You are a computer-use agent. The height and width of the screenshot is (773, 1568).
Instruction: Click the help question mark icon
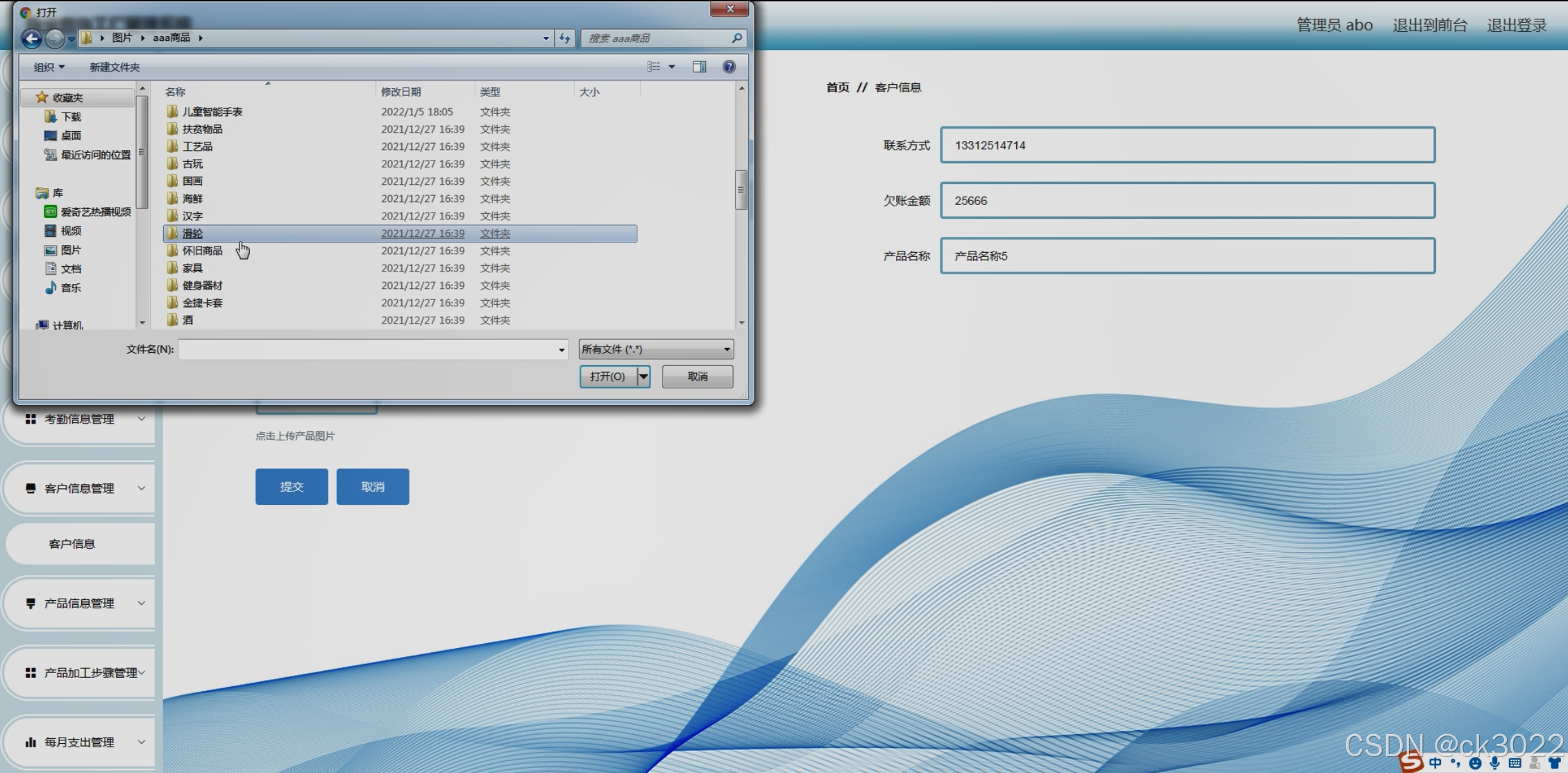click(729, 67)
